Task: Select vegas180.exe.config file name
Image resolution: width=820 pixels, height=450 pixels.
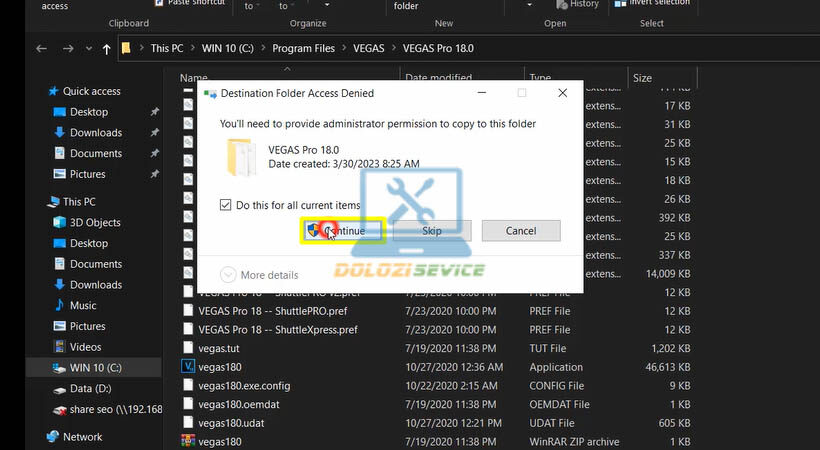Action: pos(244,386)
